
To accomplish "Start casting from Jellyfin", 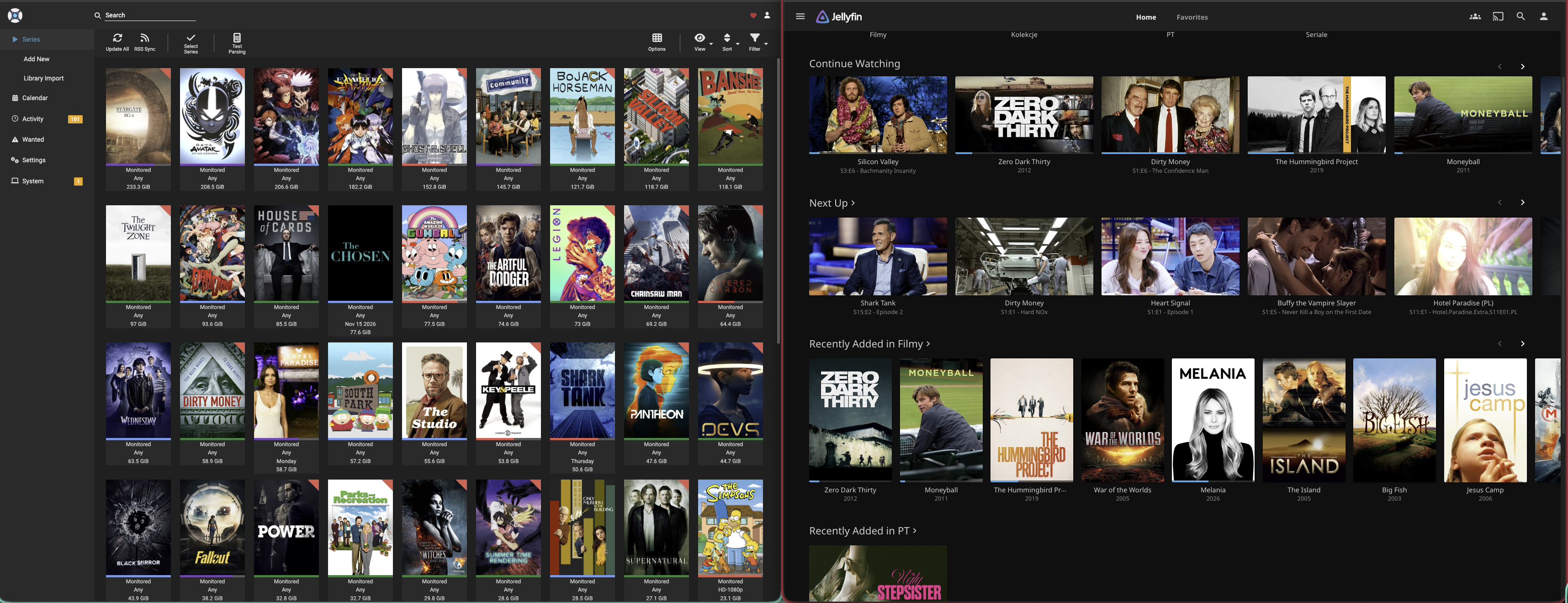I will point(1498,16).
